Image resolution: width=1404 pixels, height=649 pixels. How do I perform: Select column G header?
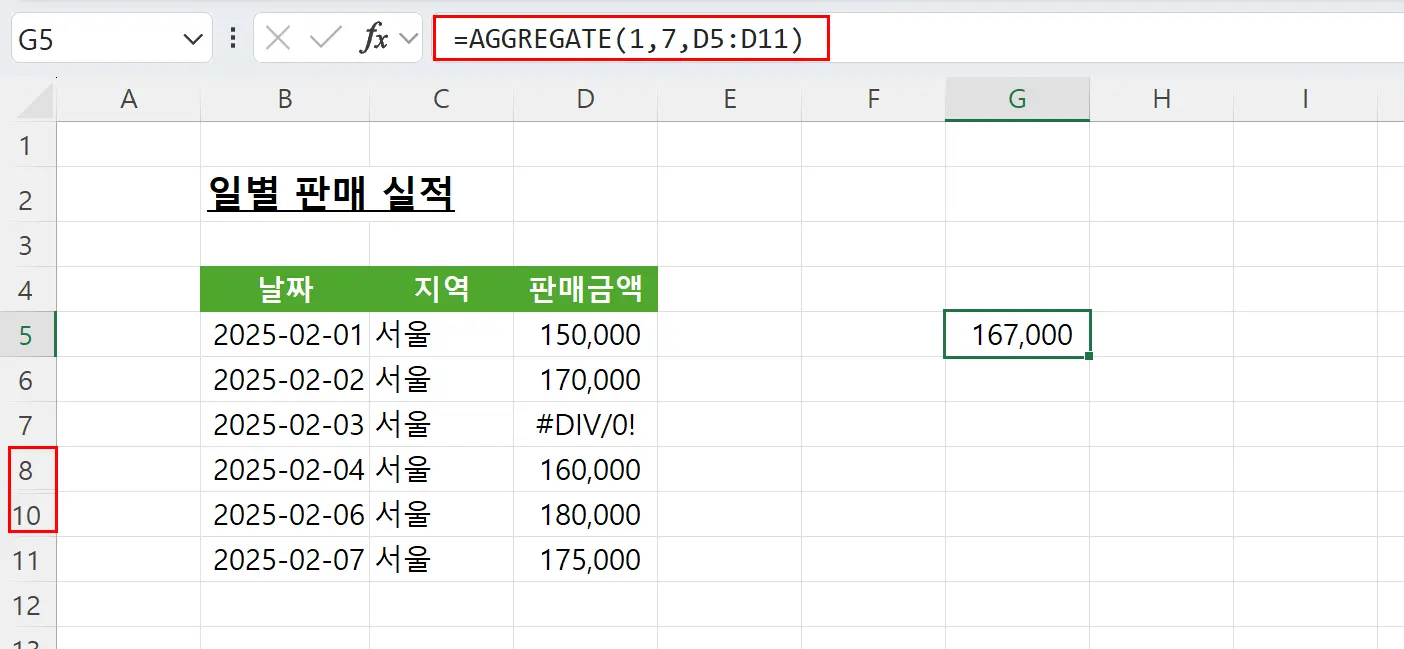1016,99
